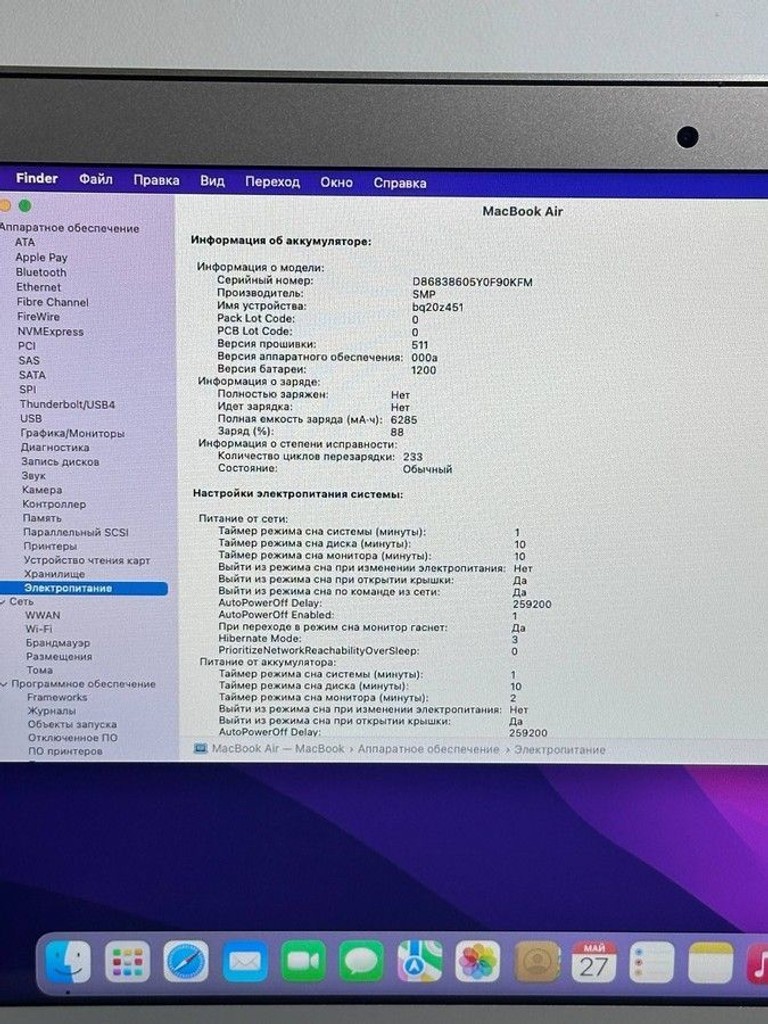Select FireWire in the sidebar

[38, 317]
